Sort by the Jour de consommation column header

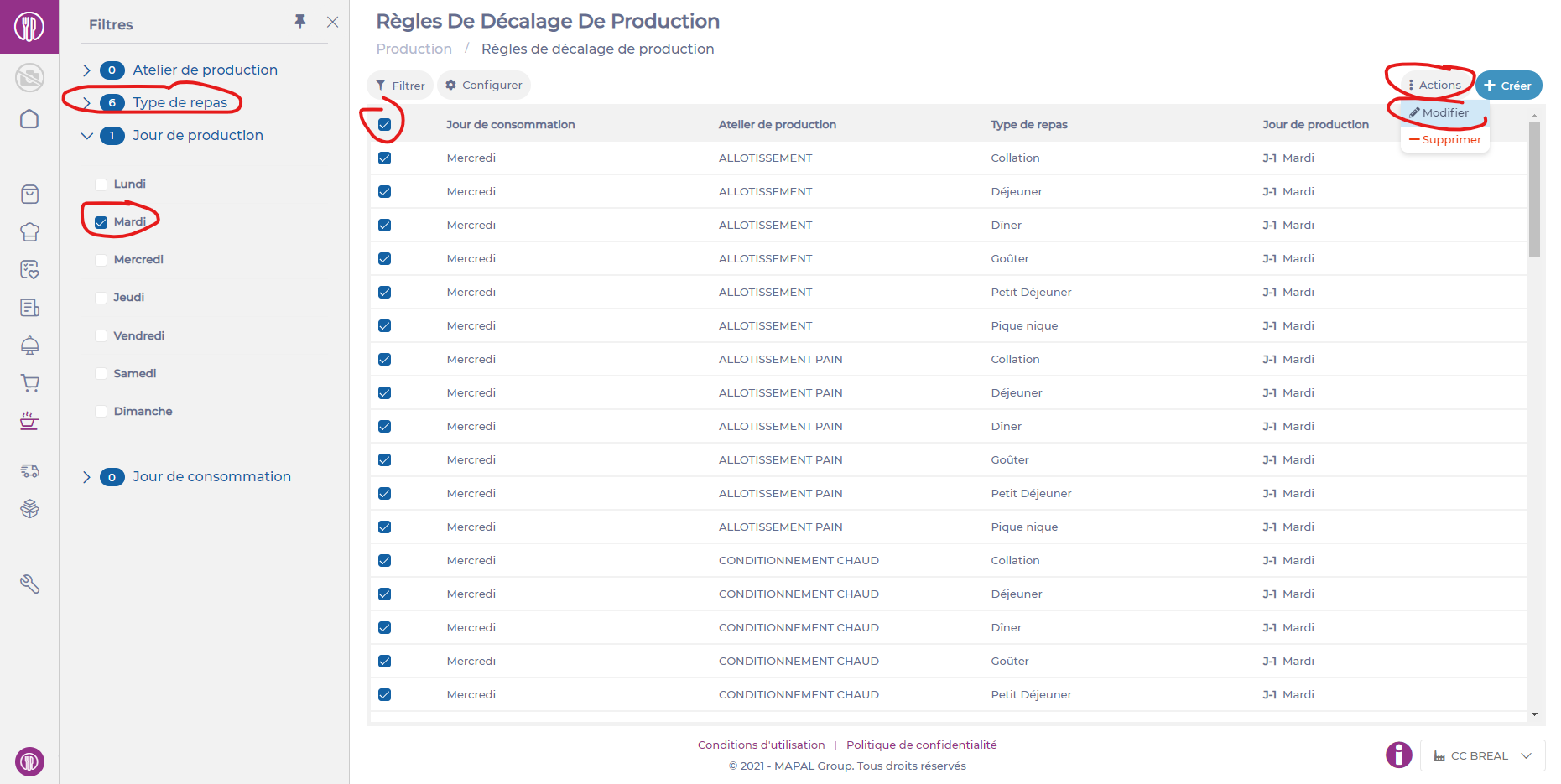(x=510, y=124)
